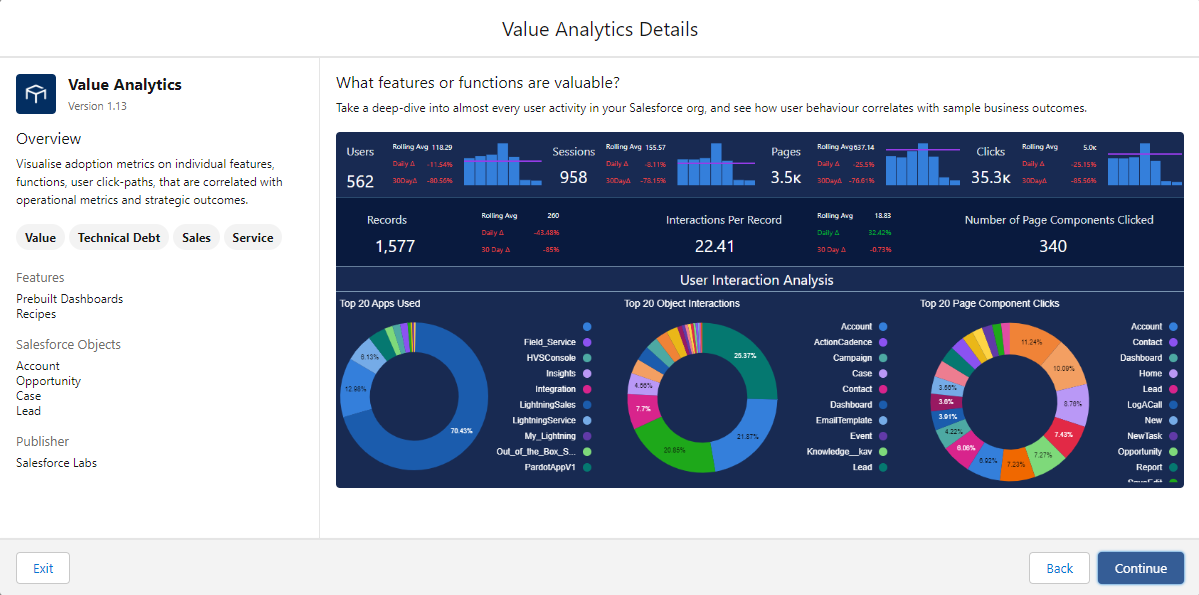Click the 70.43% donut segment label
The width and height of the screenshot is (1199, 595).
462,431
